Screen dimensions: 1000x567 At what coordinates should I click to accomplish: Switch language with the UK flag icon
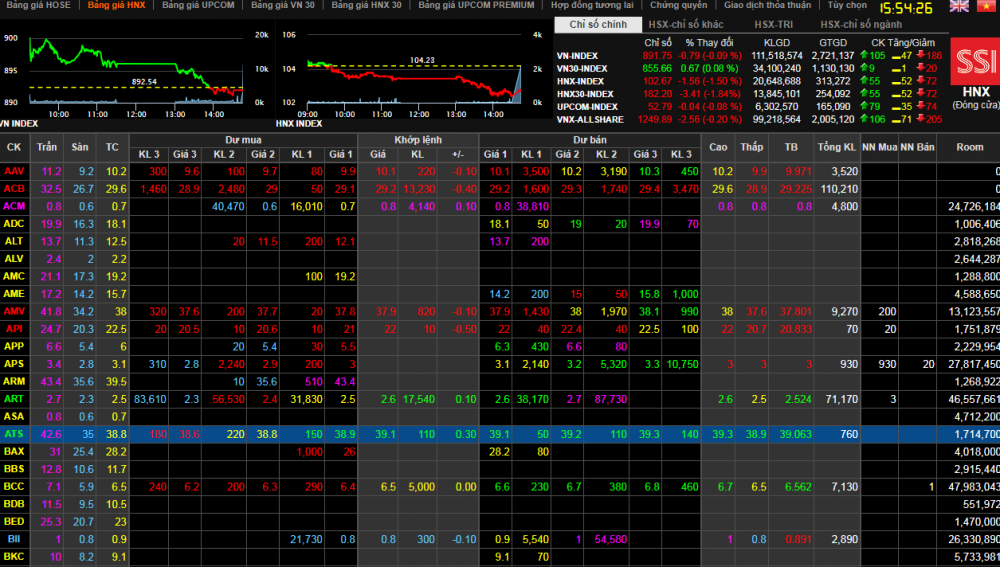958,6
